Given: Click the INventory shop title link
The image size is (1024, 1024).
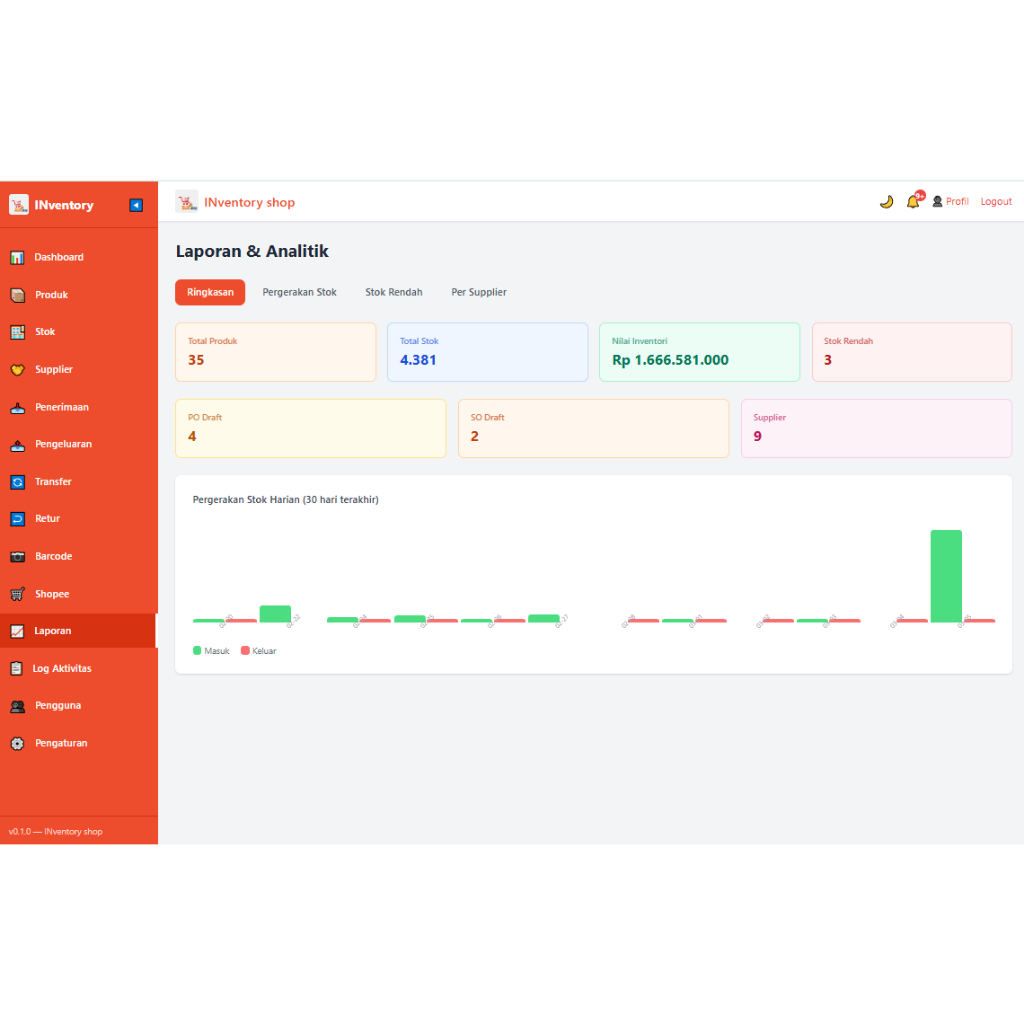Looking at the screenshot, I should (249, 202).
